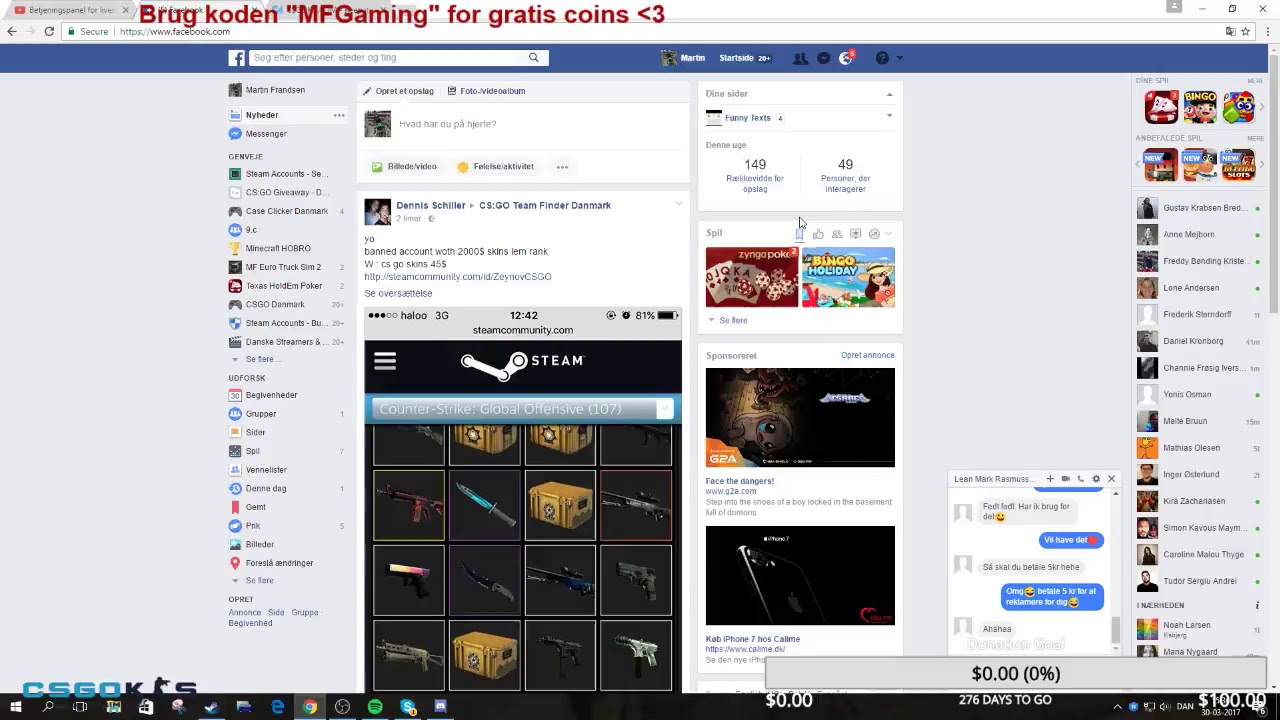This screenshot has height=720, width=1280.
Task: Open notifications globe icon
Action: coord(846,58)
